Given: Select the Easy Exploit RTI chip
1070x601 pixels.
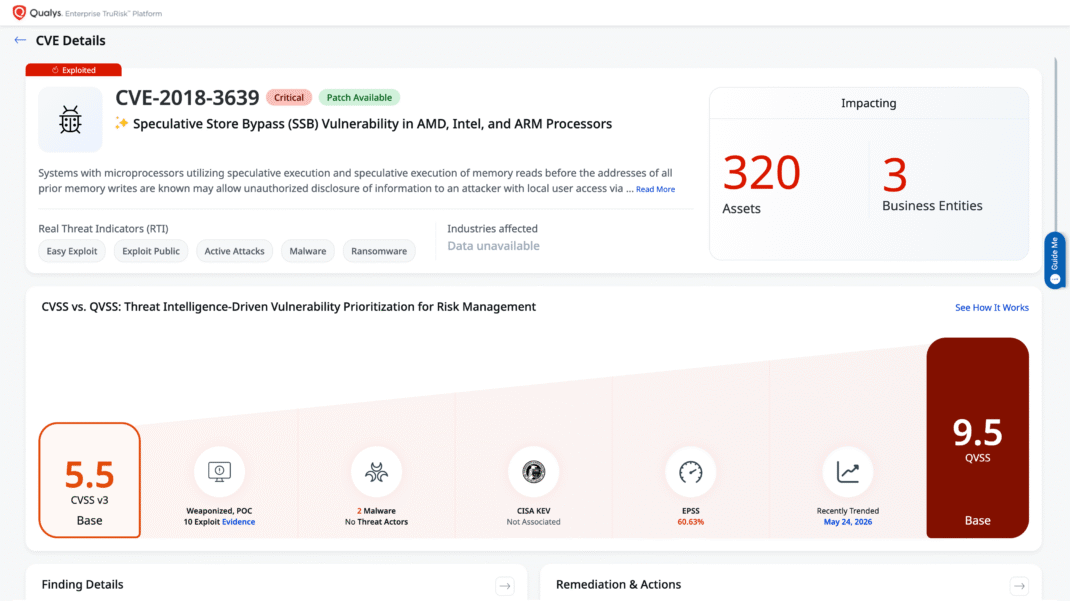Looking at the screenshot, I should coord(72,251).
